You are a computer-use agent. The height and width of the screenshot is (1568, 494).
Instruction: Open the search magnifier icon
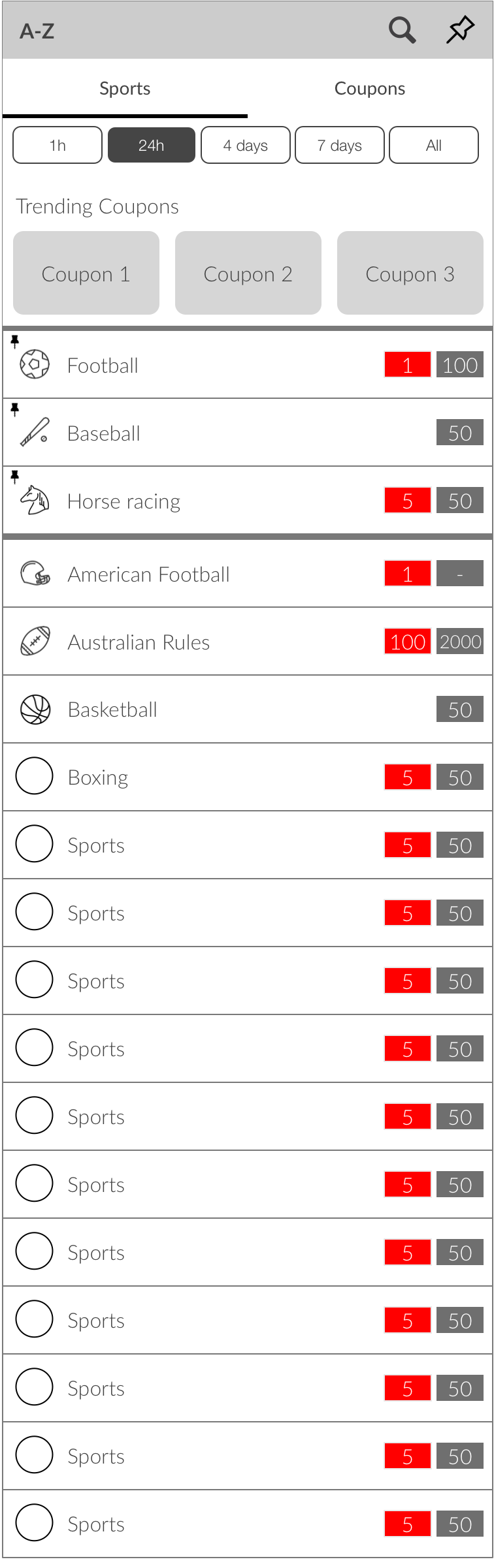[402, 30]
